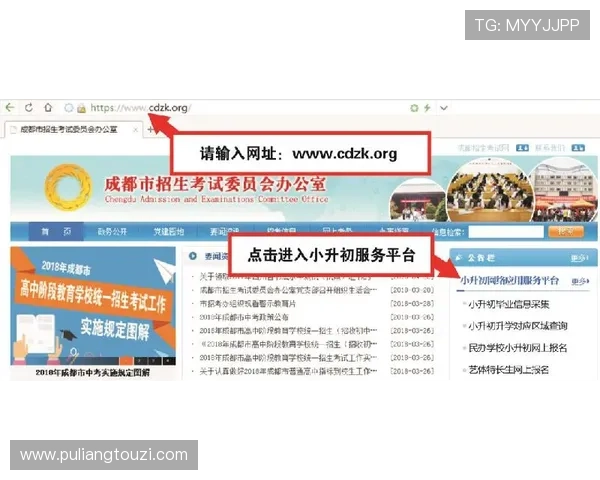The width and height of the screenshot is (600, 480).
Task: Click the 2018年成都市中考实施规定图解 caption
Action: click(x=93, y=372)
